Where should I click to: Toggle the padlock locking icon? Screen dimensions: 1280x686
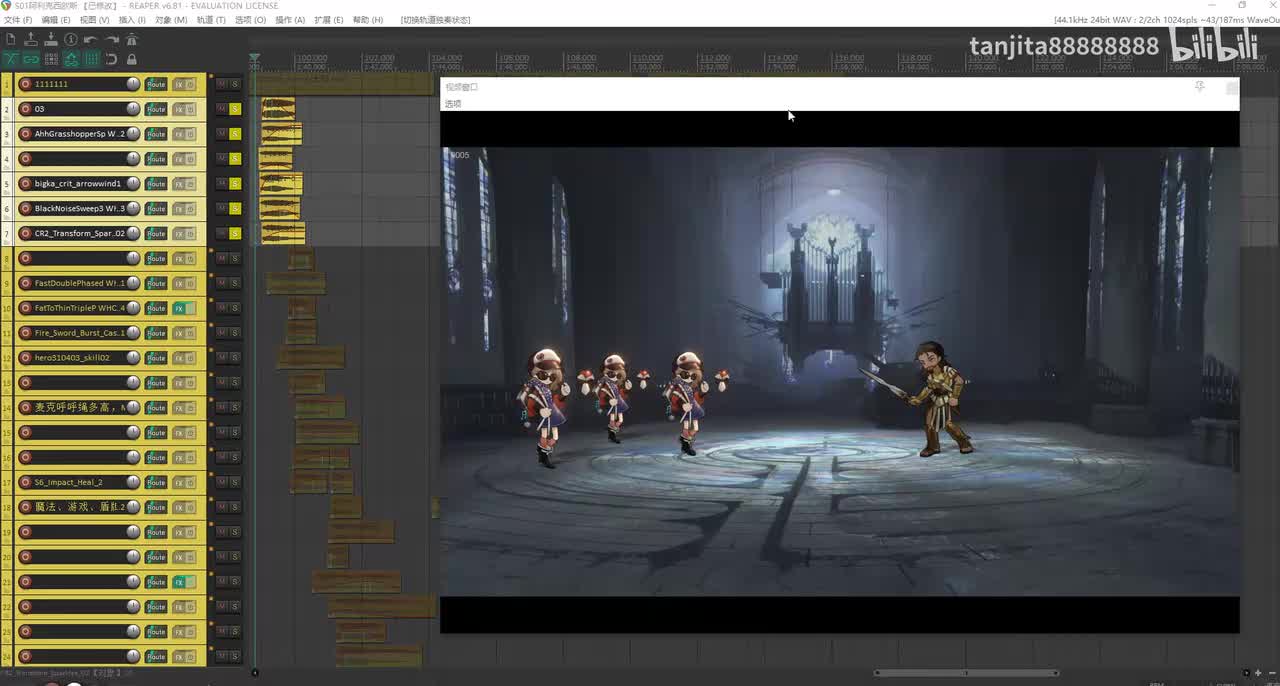pyautogui.click(x=131, y=59)
